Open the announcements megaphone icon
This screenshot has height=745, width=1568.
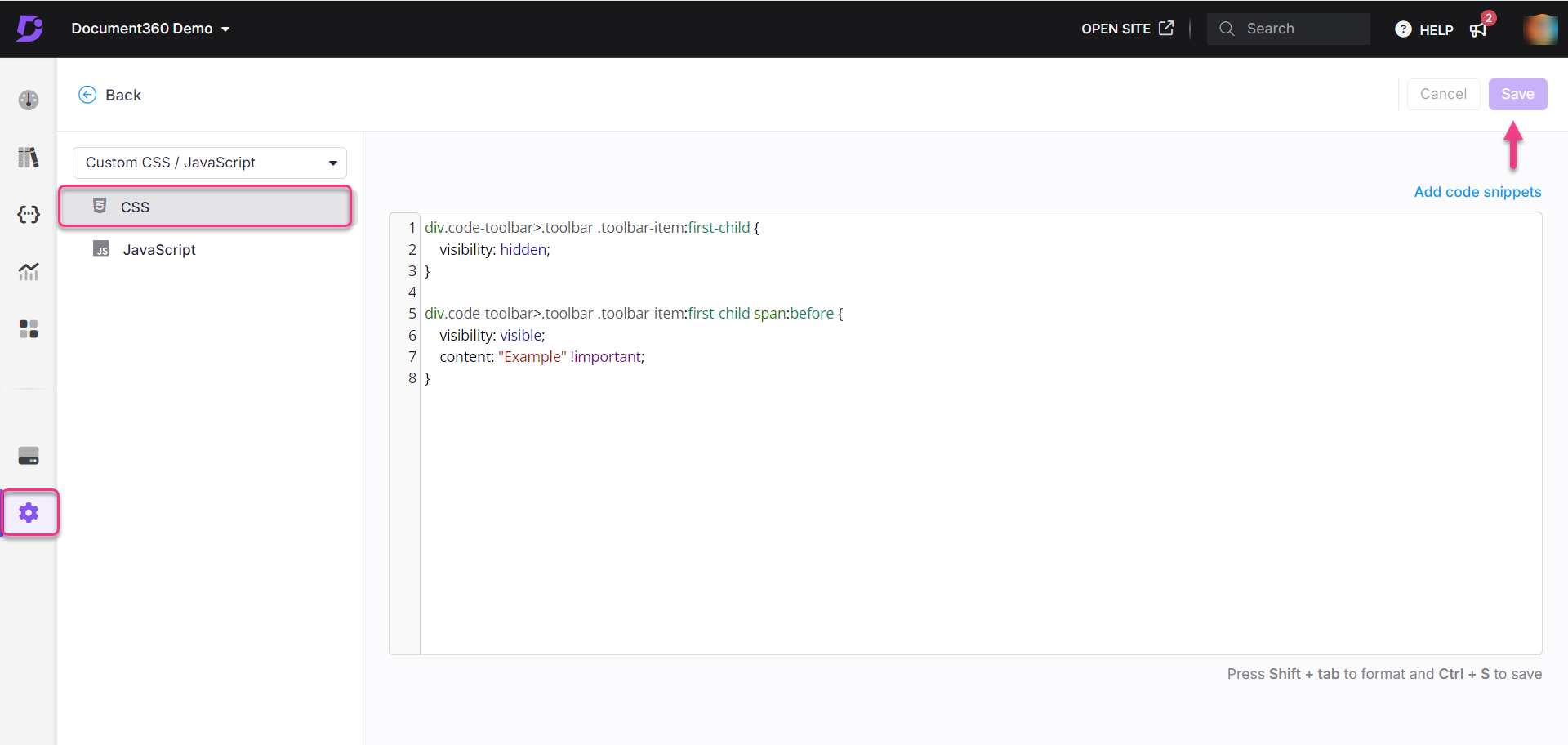[x=1477, y=30]
